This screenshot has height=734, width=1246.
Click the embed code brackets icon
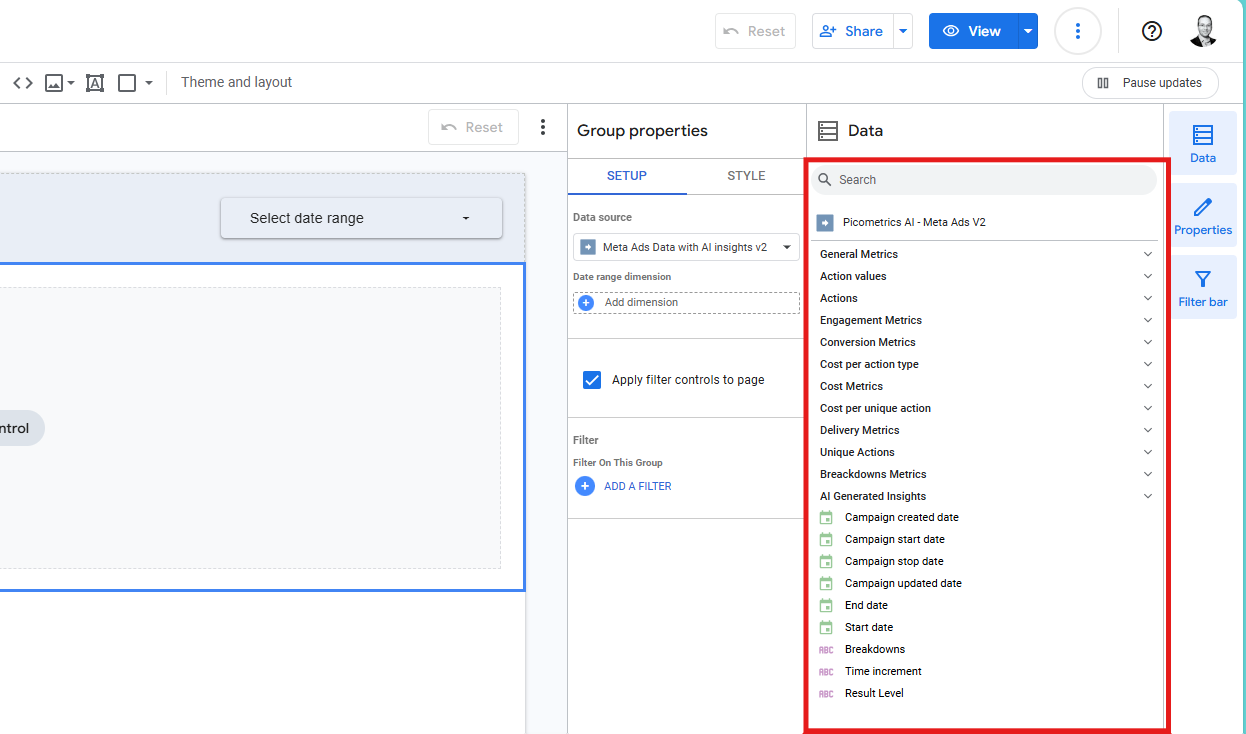23,83
